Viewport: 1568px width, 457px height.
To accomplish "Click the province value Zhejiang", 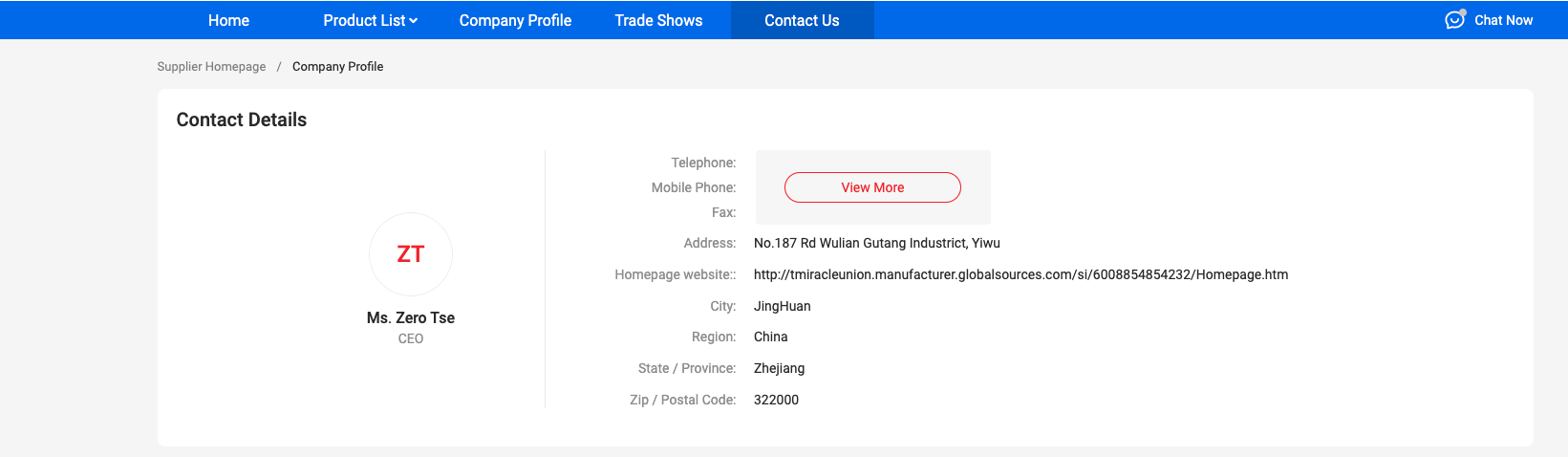I will (x=779, y=368).
